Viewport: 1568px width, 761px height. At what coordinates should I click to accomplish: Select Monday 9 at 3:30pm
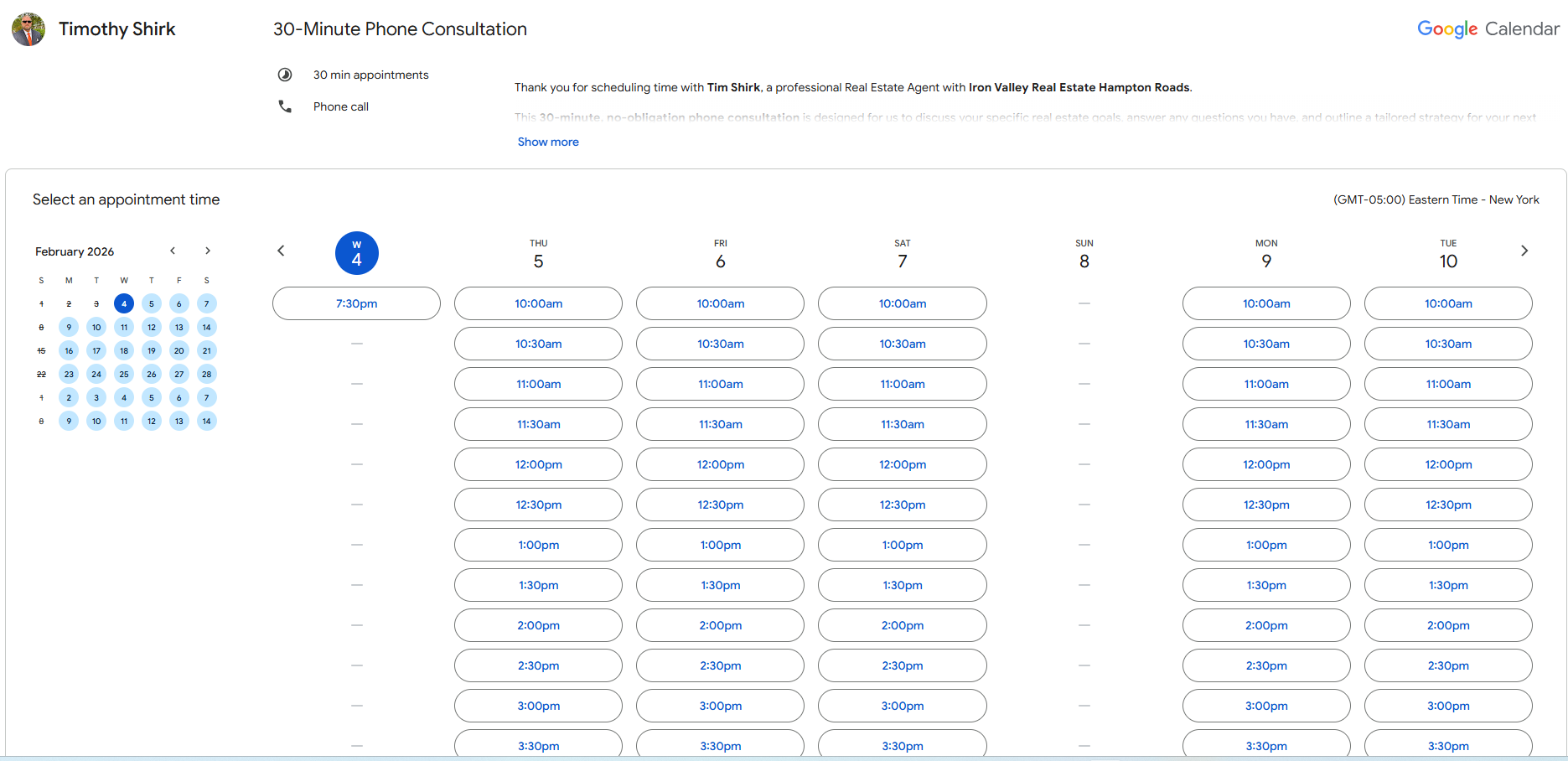[x=1266, y=743]
